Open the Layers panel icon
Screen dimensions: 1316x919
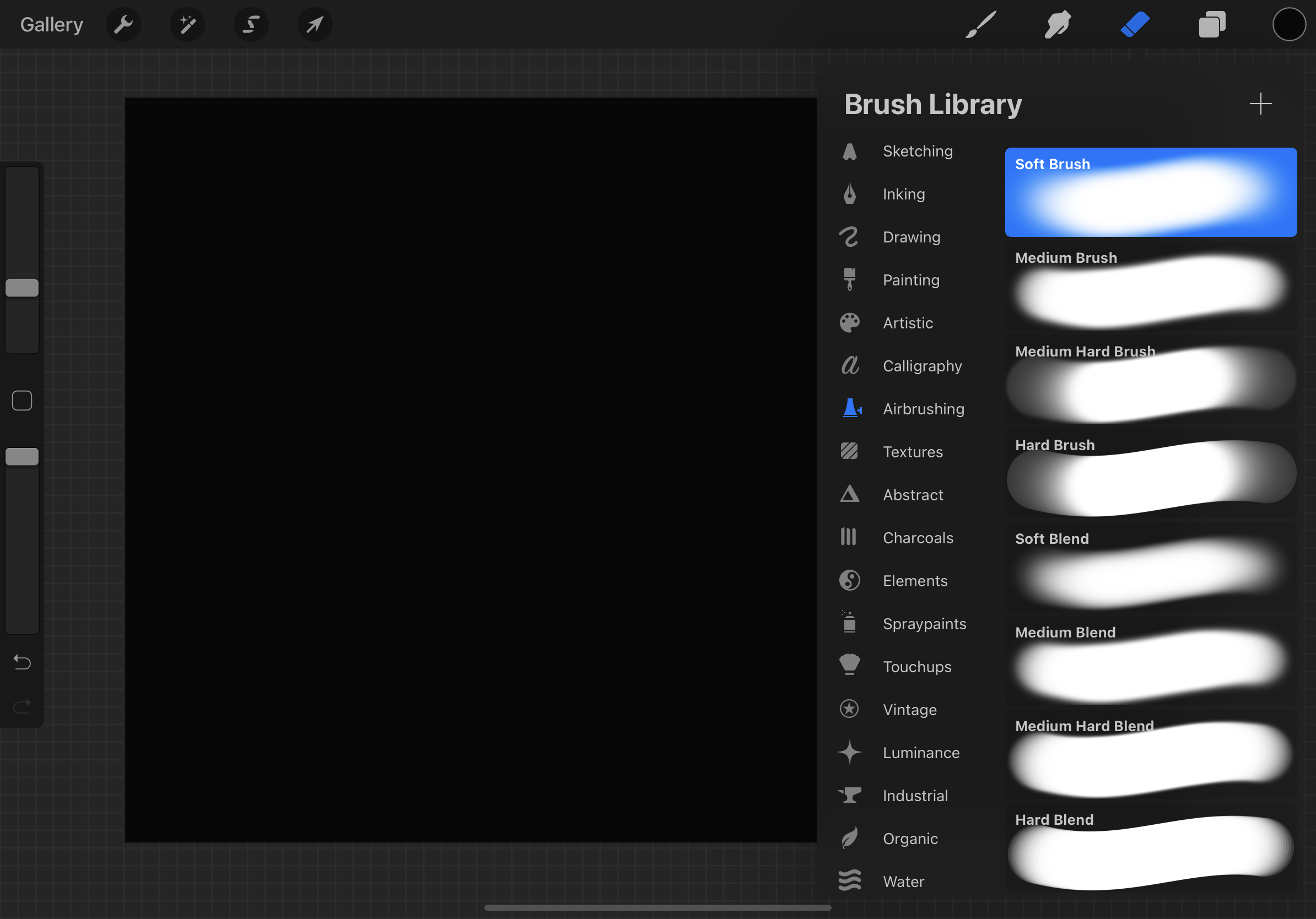click(x=1212, y=25)
